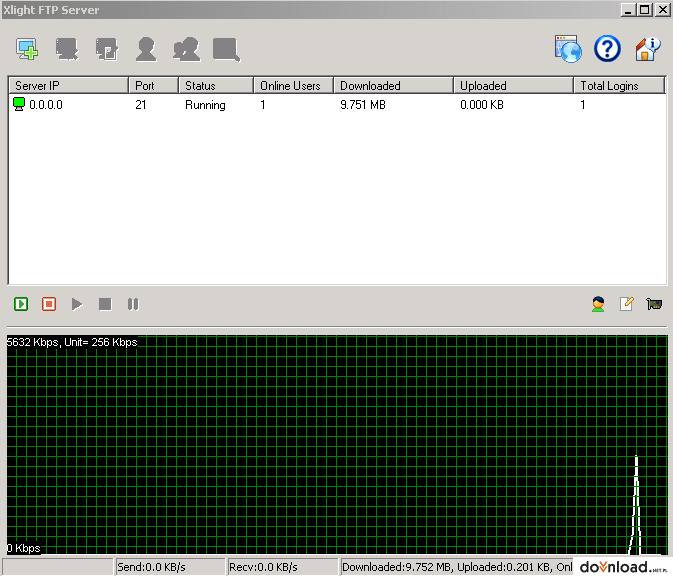Open the edit notes icon
Image resolution: width=673 pixels, height=576 pixels.
(x=626, y=304)
